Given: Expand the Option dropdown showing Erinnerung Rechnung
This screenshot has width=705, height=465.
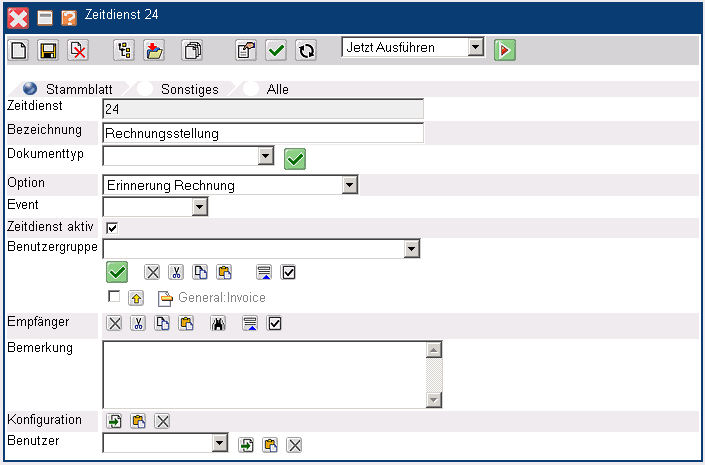Looking at the screenshot, I should pyautogui.click(x=349, y=185).
